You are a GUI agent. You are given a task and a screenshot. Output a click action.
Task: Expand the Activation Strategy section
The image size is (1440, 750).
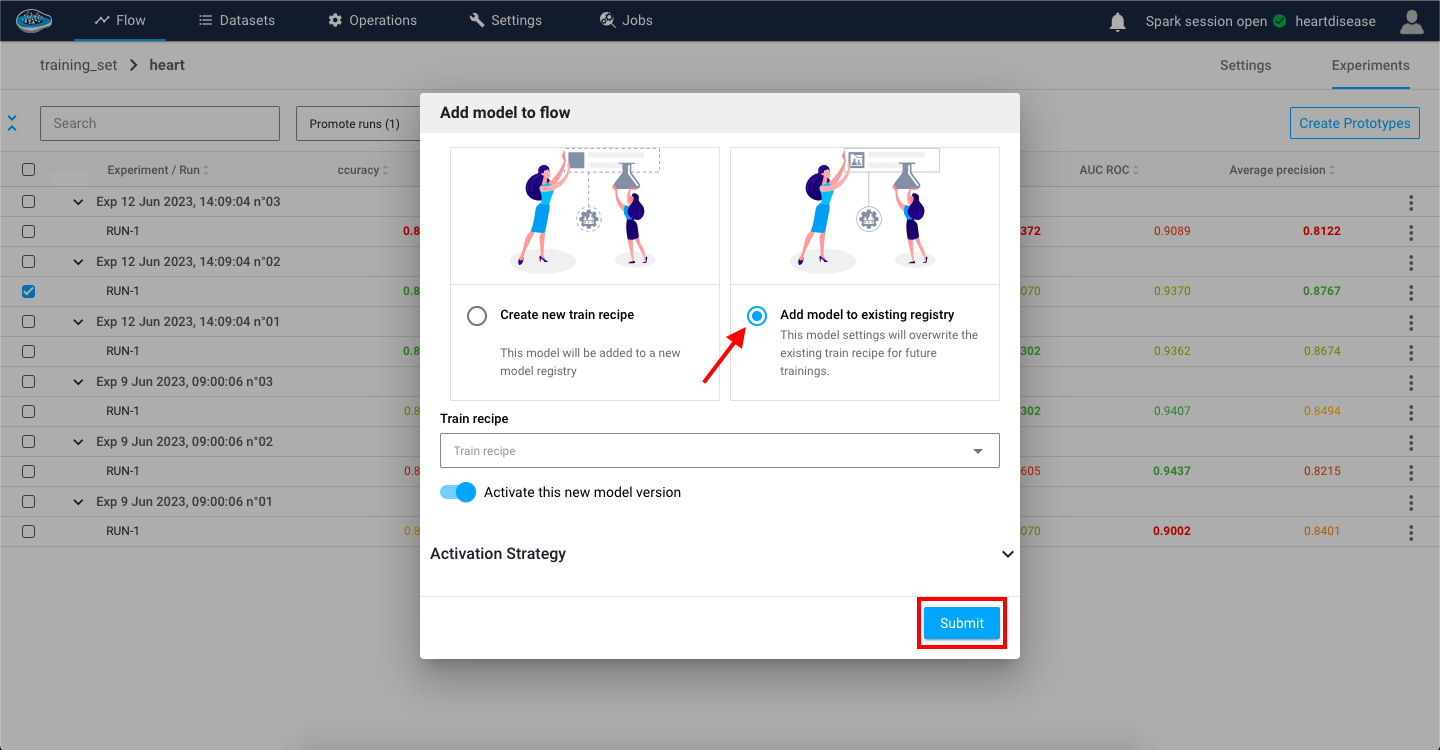[1007, 554]
